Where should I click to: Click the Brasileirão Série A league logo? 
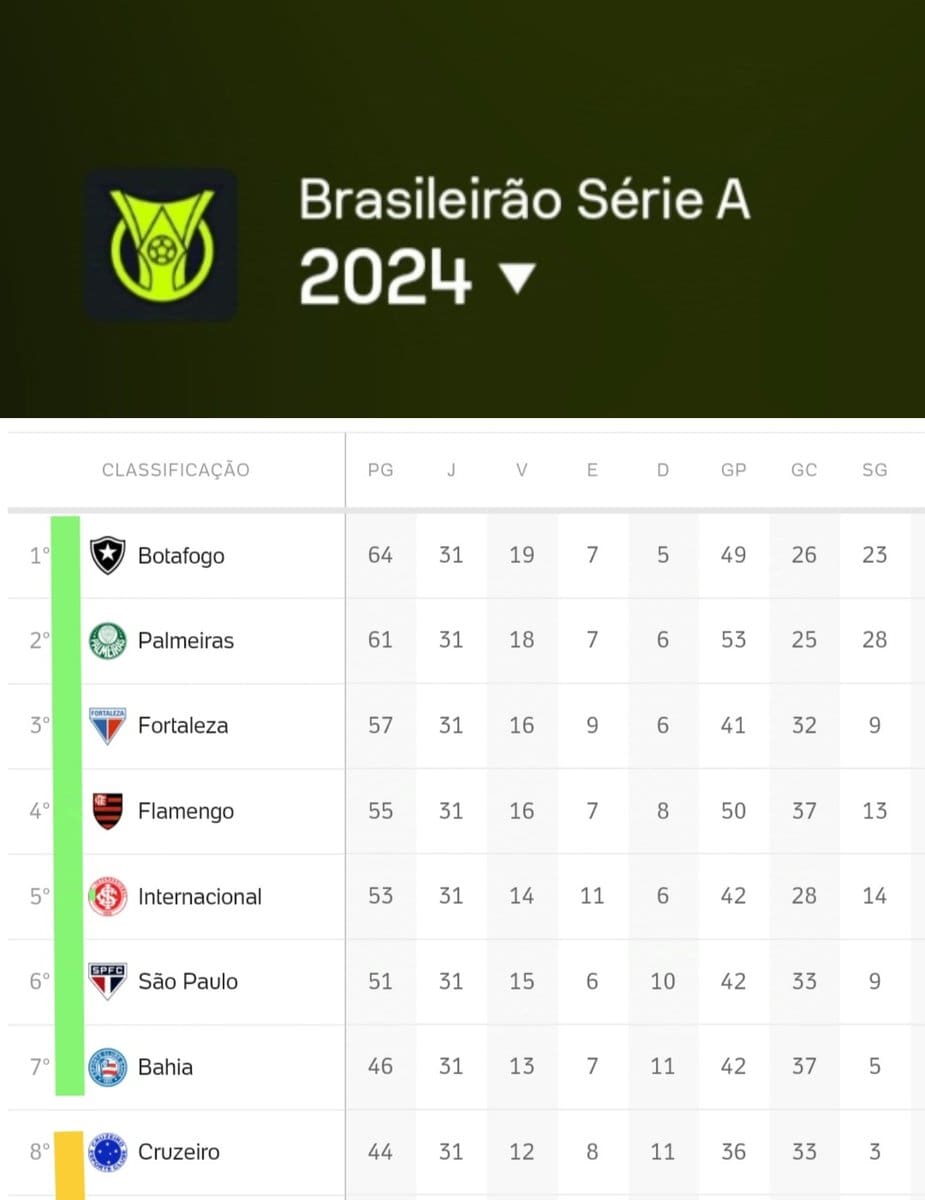160,245
